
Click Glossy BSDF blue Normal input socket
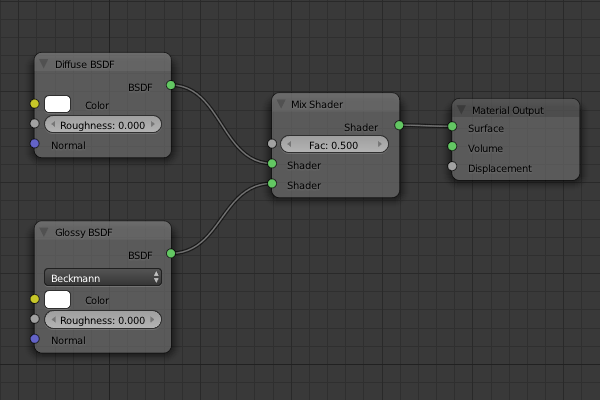[34, 339]
